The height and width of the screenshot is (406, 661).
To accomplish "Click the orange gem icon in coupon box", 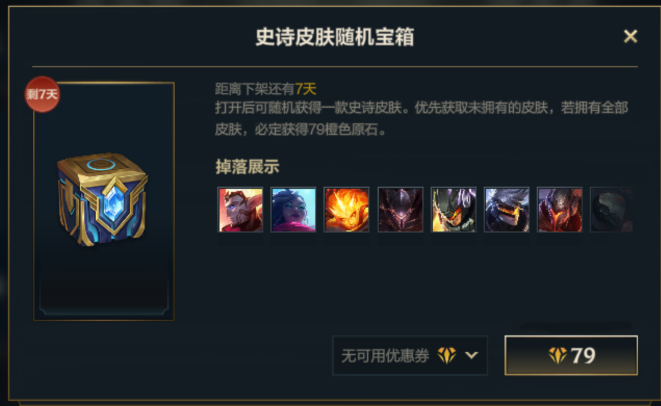I will (x=447, y=355).
